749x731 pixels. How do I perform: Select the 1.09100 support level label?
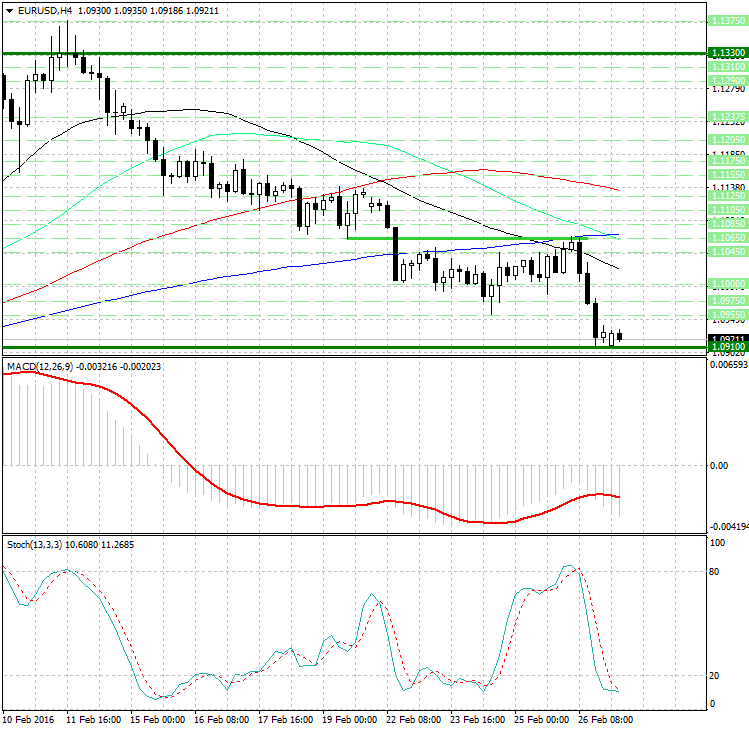(728, 346)
